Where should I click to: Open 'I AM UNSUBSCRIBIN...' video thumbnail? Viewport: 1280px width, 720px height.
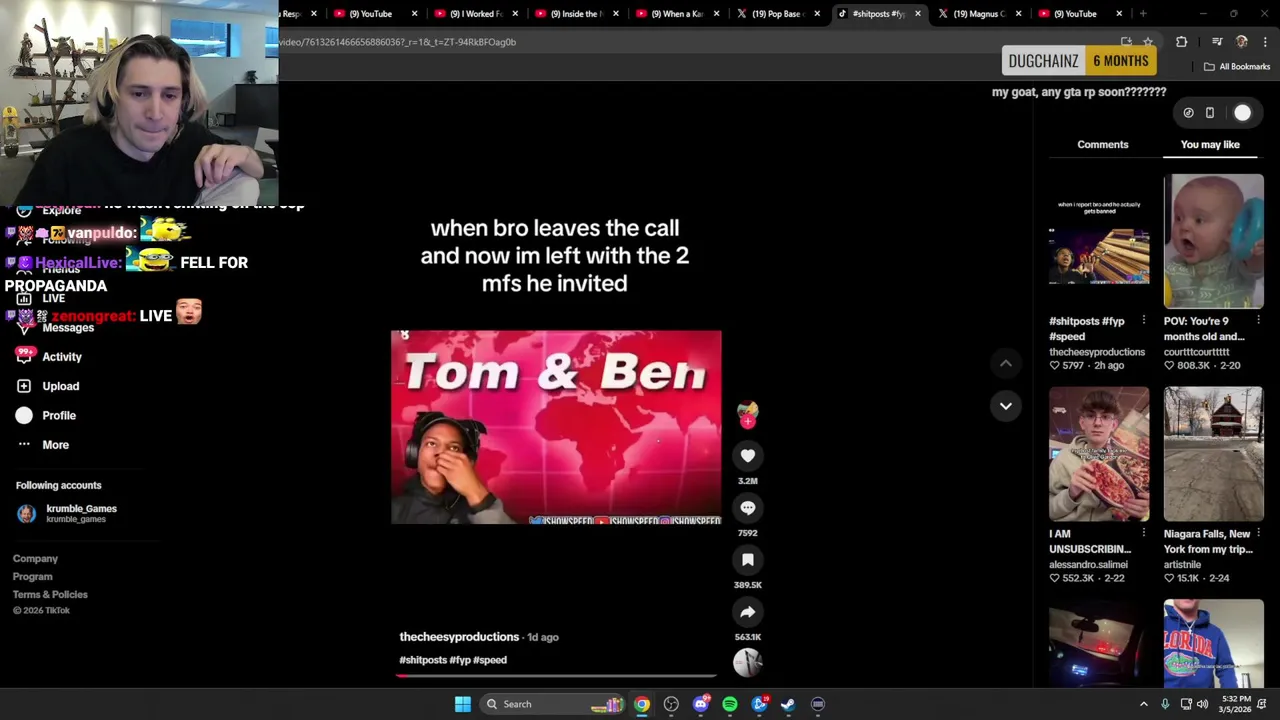pos(1099,454)
